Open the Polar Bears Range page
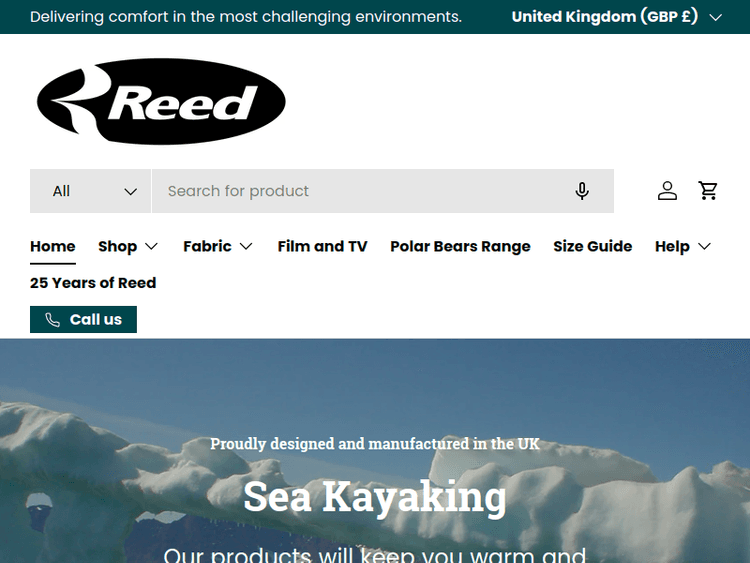 coord(460,246)
